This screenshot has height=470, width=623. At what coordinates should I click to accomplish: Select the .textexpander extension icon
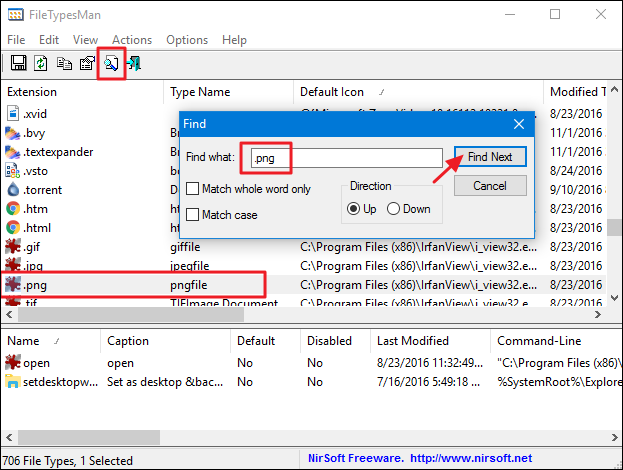tap(12, 152)
